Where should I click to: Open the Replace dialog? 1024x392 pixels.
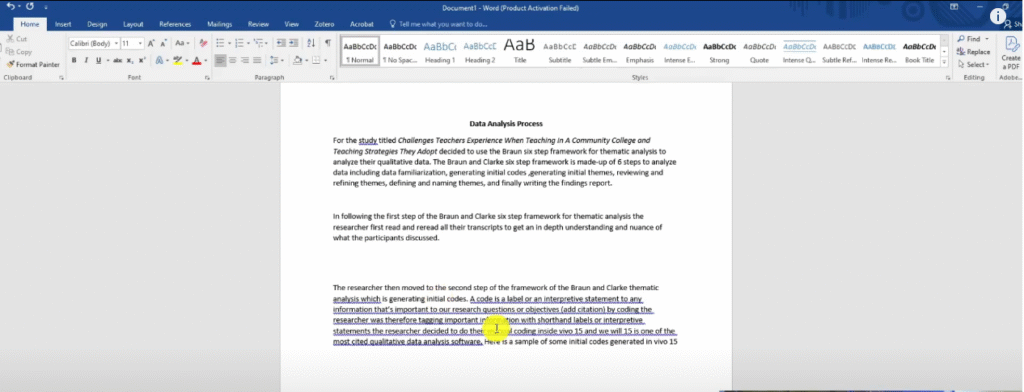[973, 52]
